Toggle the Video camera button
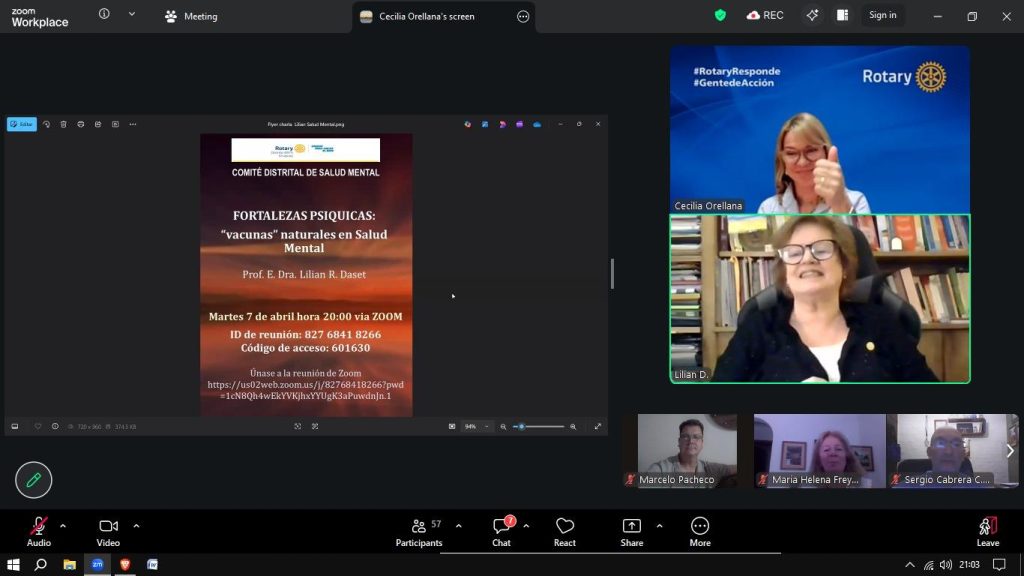 click(108, 531)
